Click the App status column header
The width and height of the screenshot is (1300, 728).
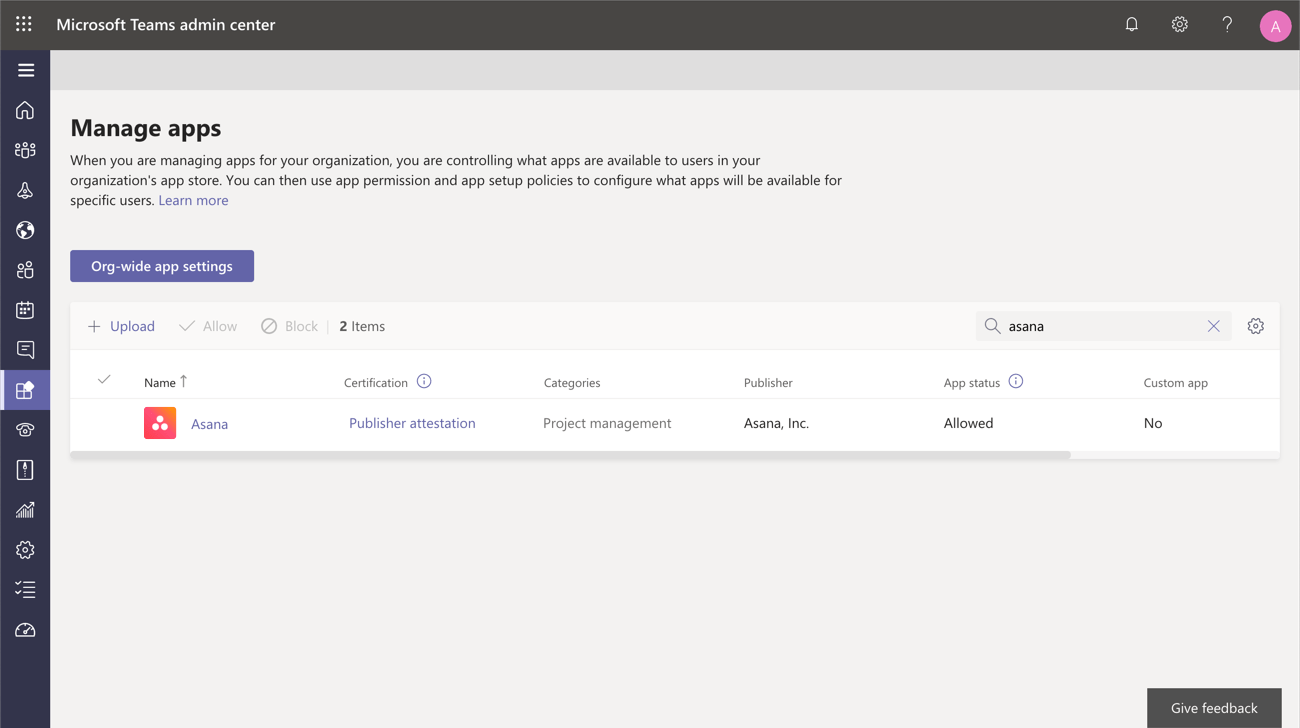(972, 382)
